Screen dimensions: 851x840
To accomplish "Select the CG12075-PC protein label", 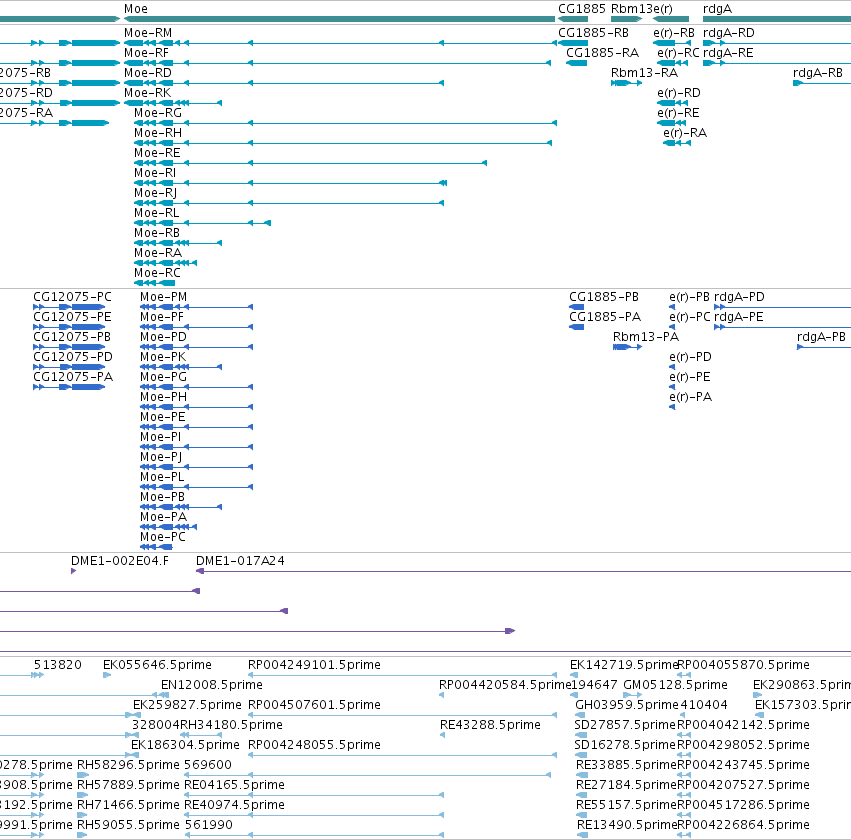I will (x=72, y=297).
